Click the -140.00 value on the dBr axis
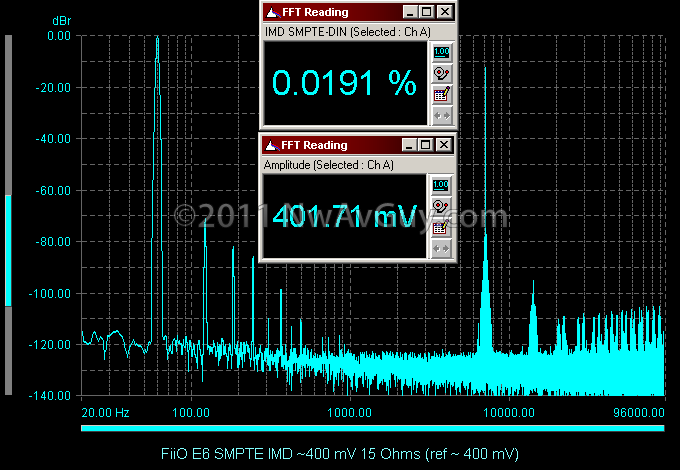The width and height of the screenshot is (680, 470). 49,396
